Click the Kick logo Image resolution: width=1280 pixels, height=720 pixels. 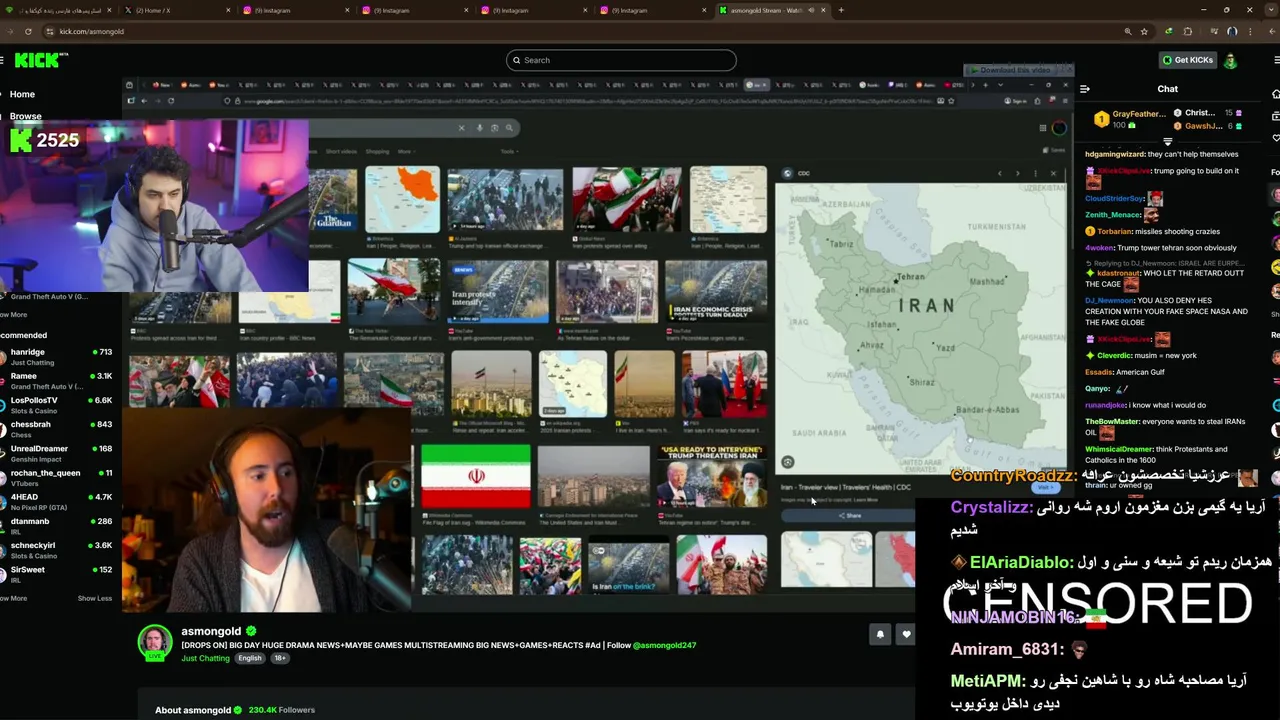(x=40, y=60)
